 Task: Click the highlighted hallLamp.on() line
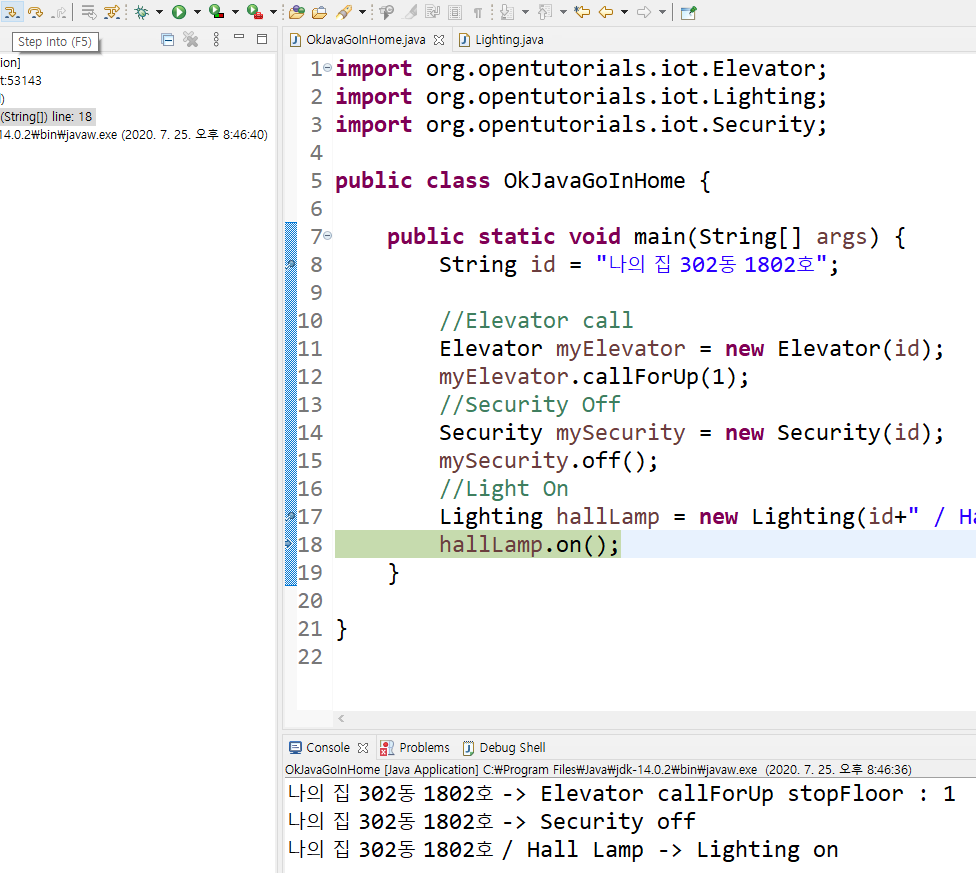click(x=478, y=544)
